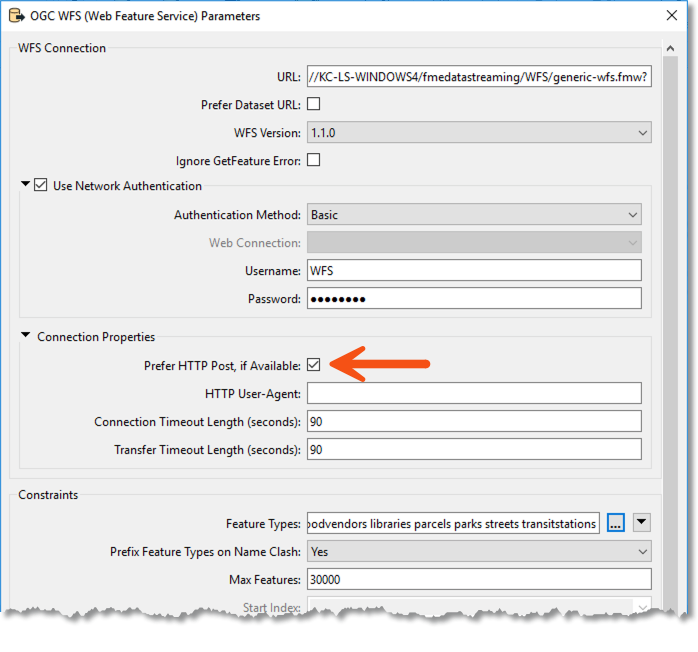Disable Prefer HTTP Post, if Available
Screen dimensions: 698x652
pyautogui.click(x=314, y=365)
